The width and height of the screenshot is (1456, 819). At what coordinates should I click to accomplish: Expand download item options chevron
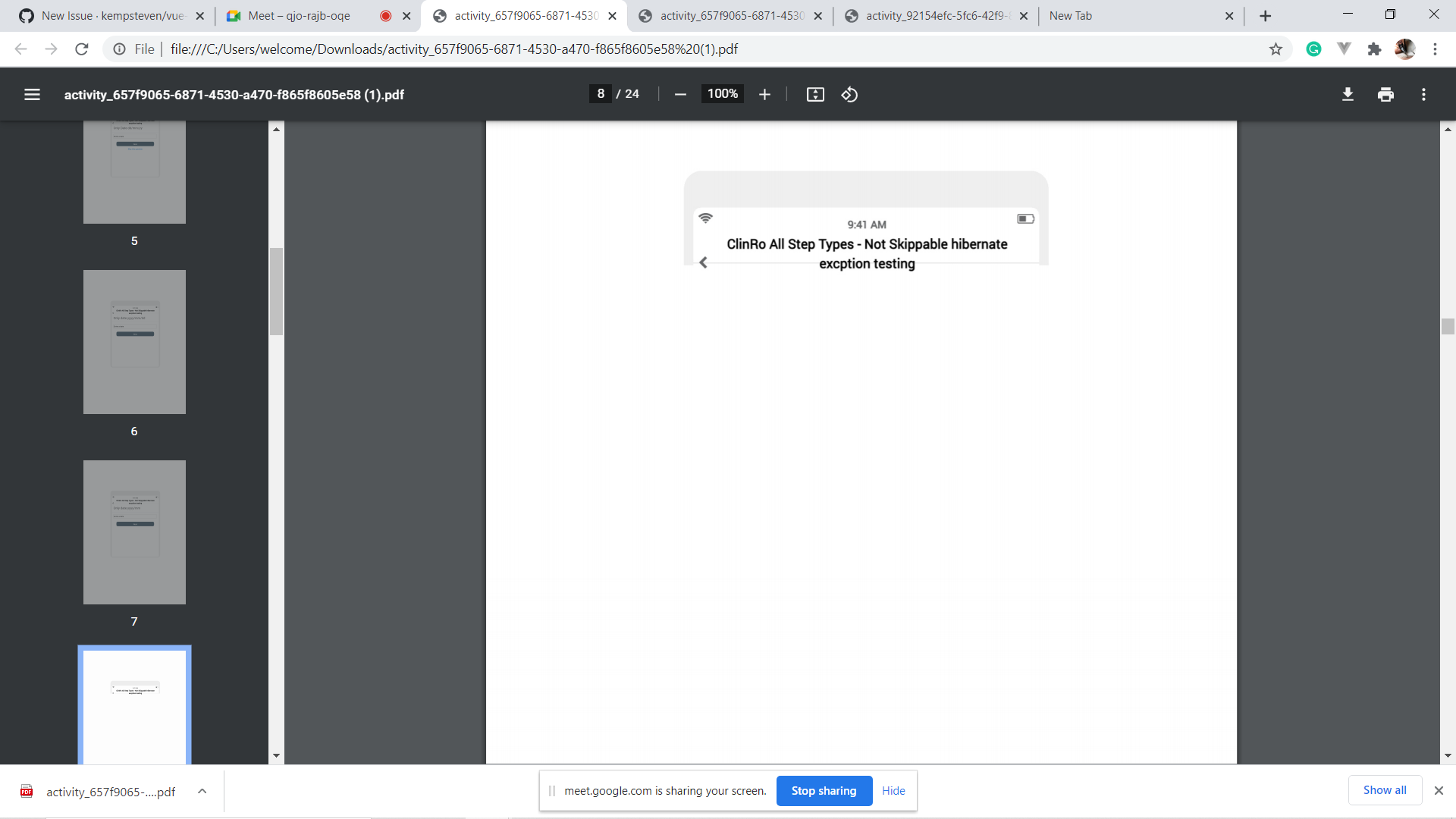202,791
